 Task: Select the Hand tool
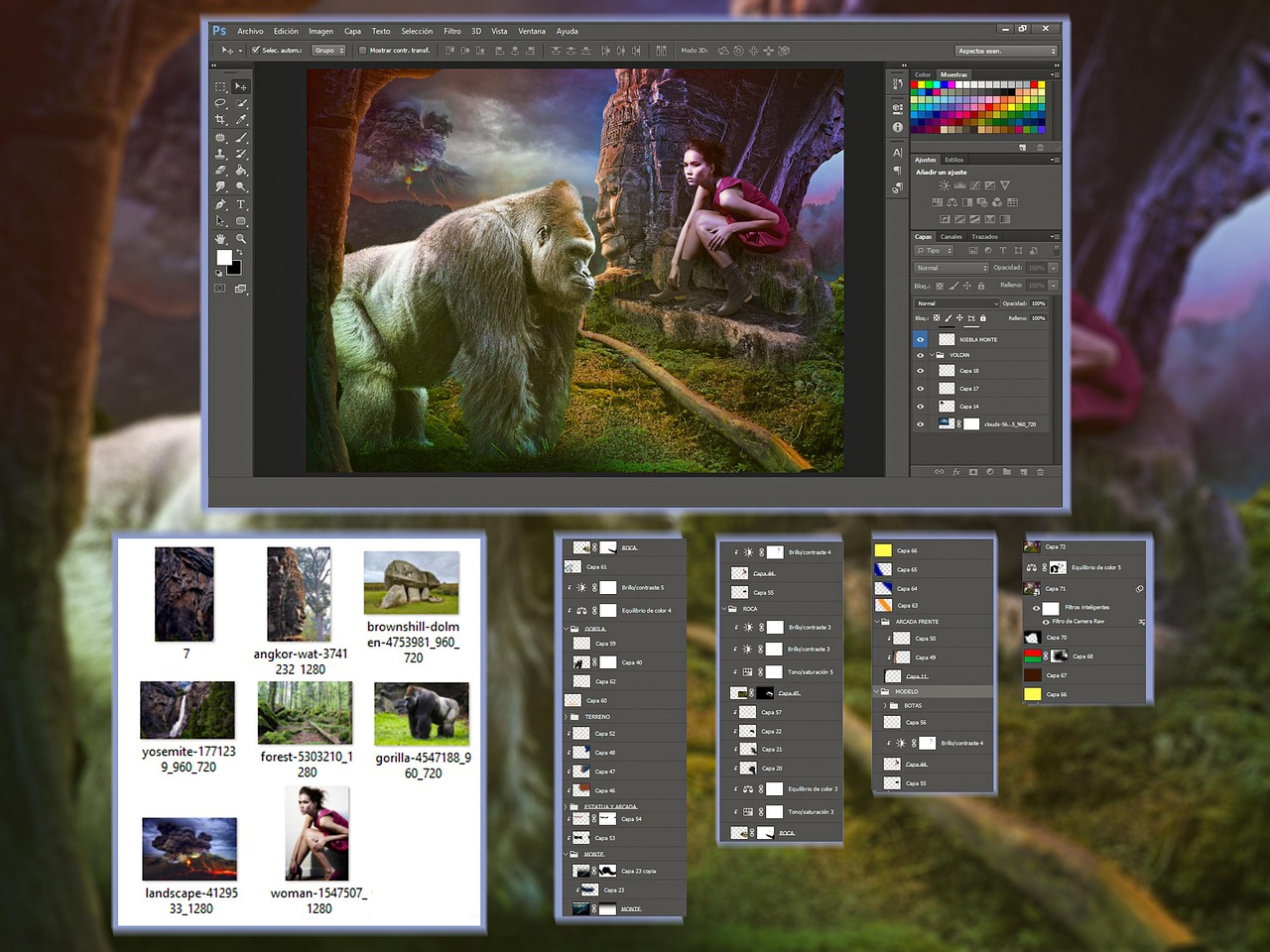[220, 239]
